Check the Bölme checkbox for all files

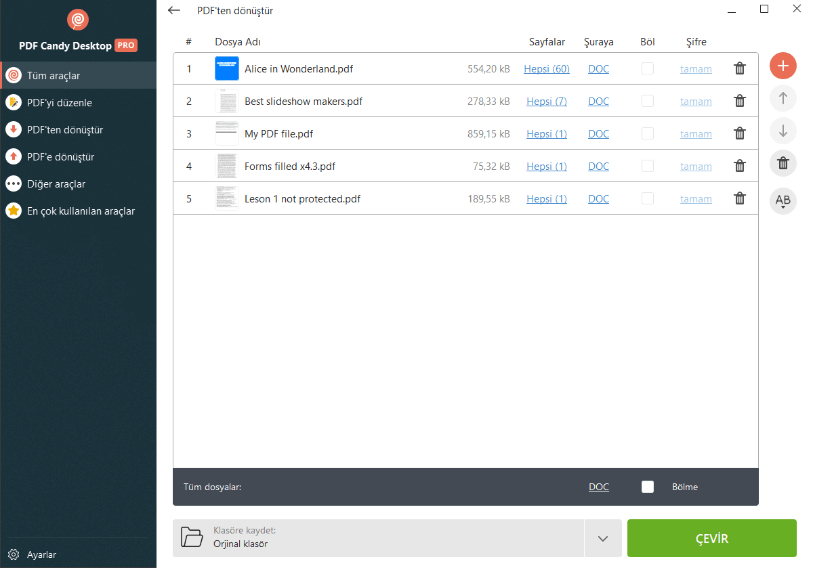648,487
